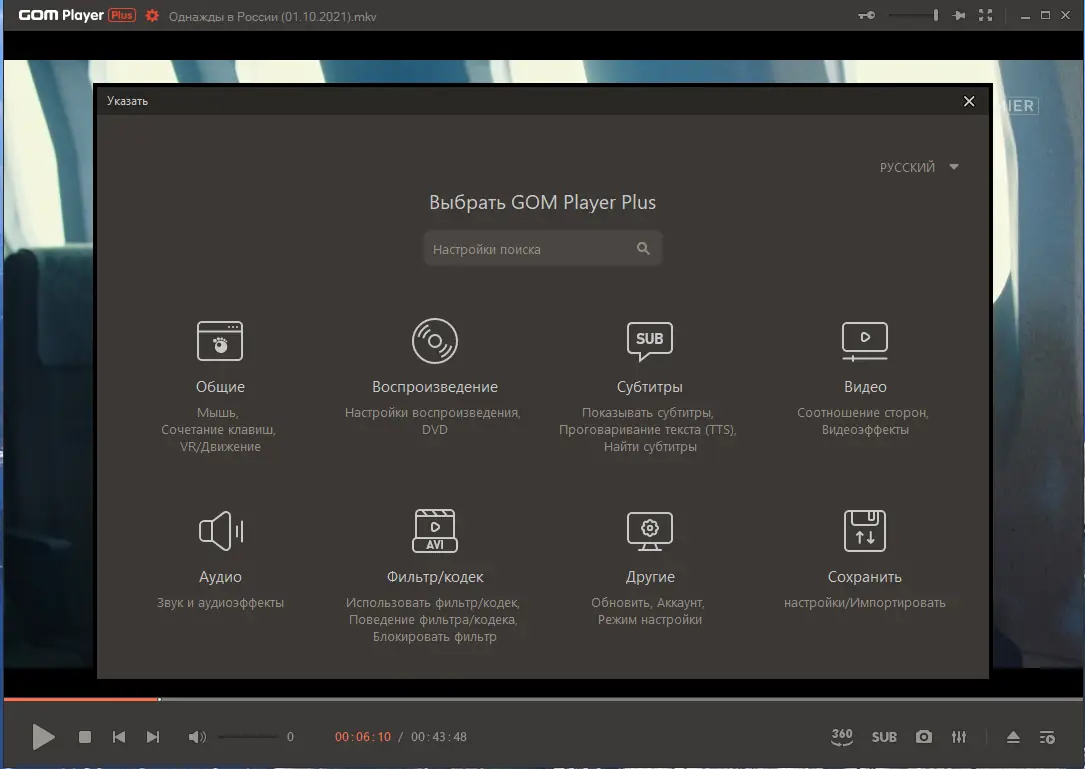
Task: Click total duration 00:43:48
Action: (x=439, y=737)
